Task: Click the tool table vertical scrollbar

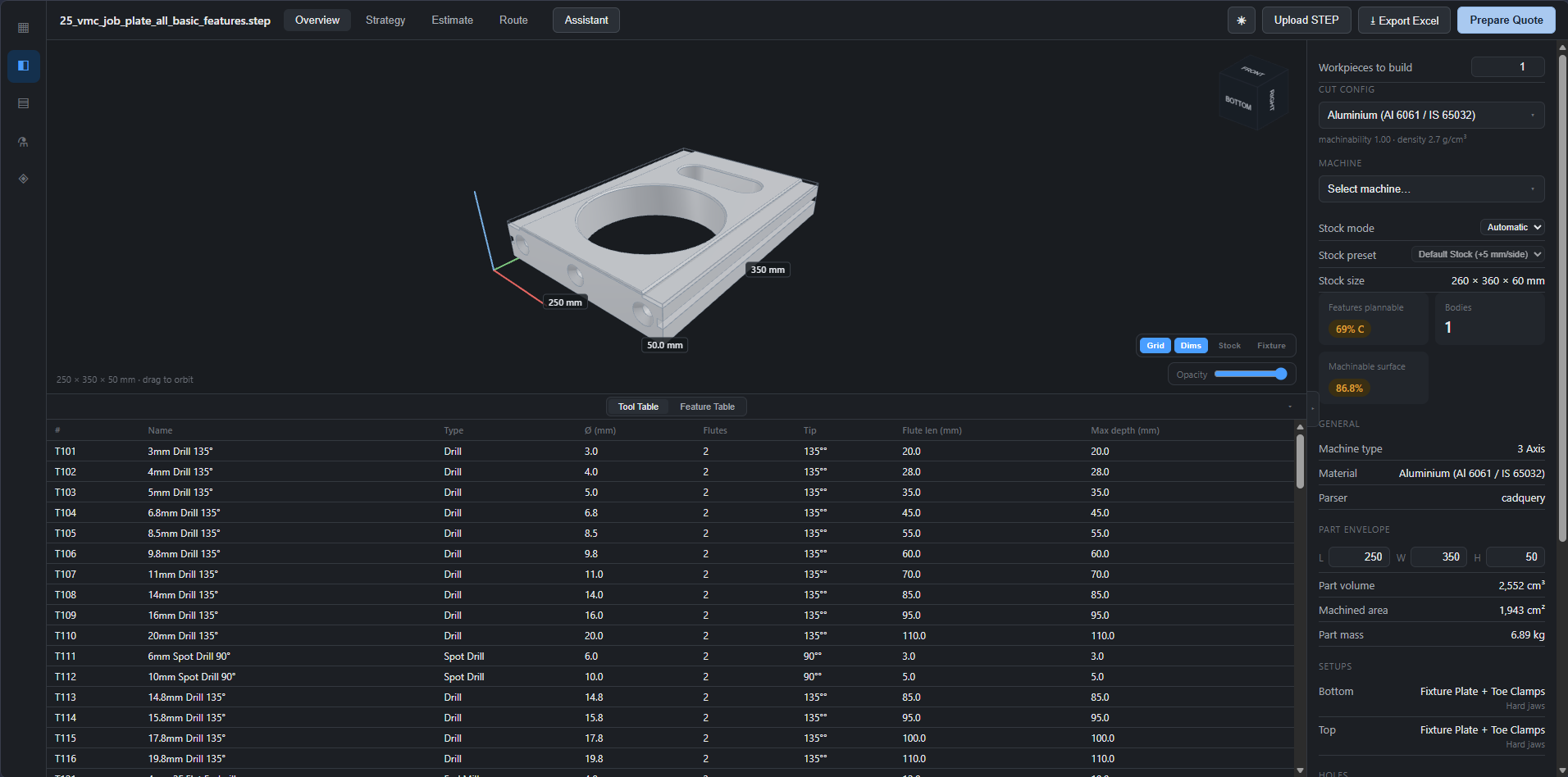Action: [1300, 461]
